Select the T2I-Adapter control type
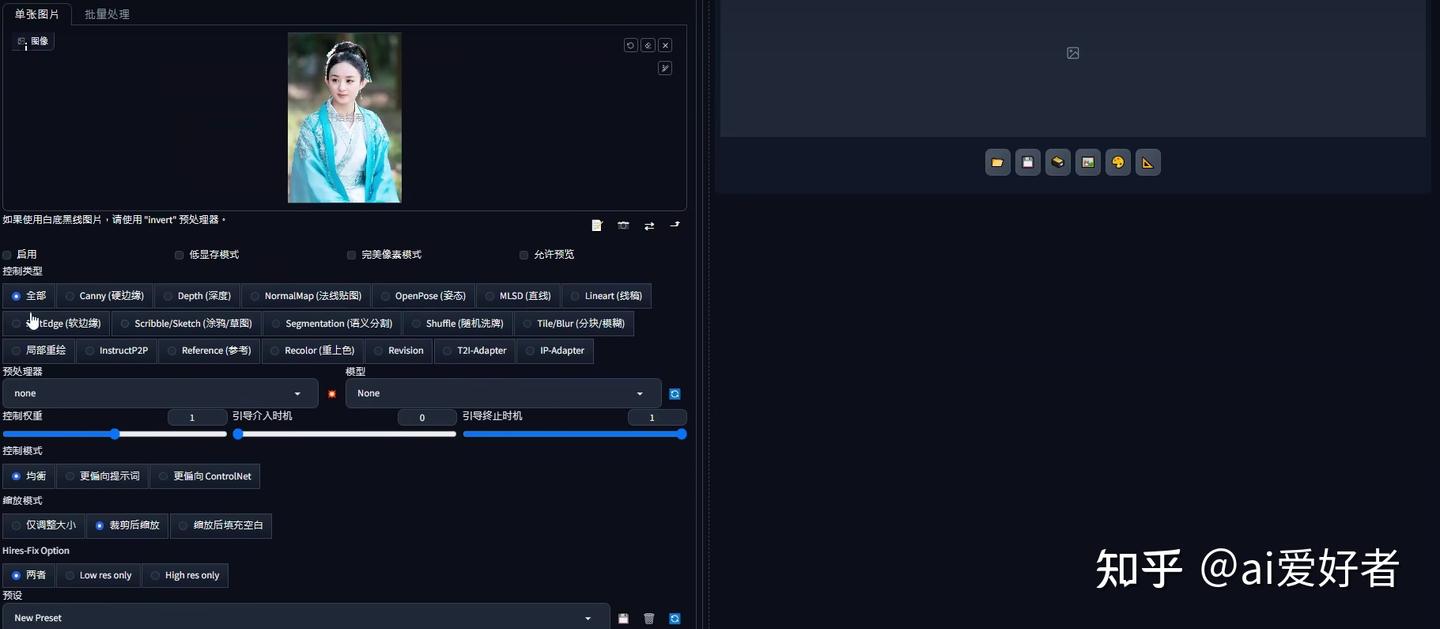 click(x=475, y=351)
